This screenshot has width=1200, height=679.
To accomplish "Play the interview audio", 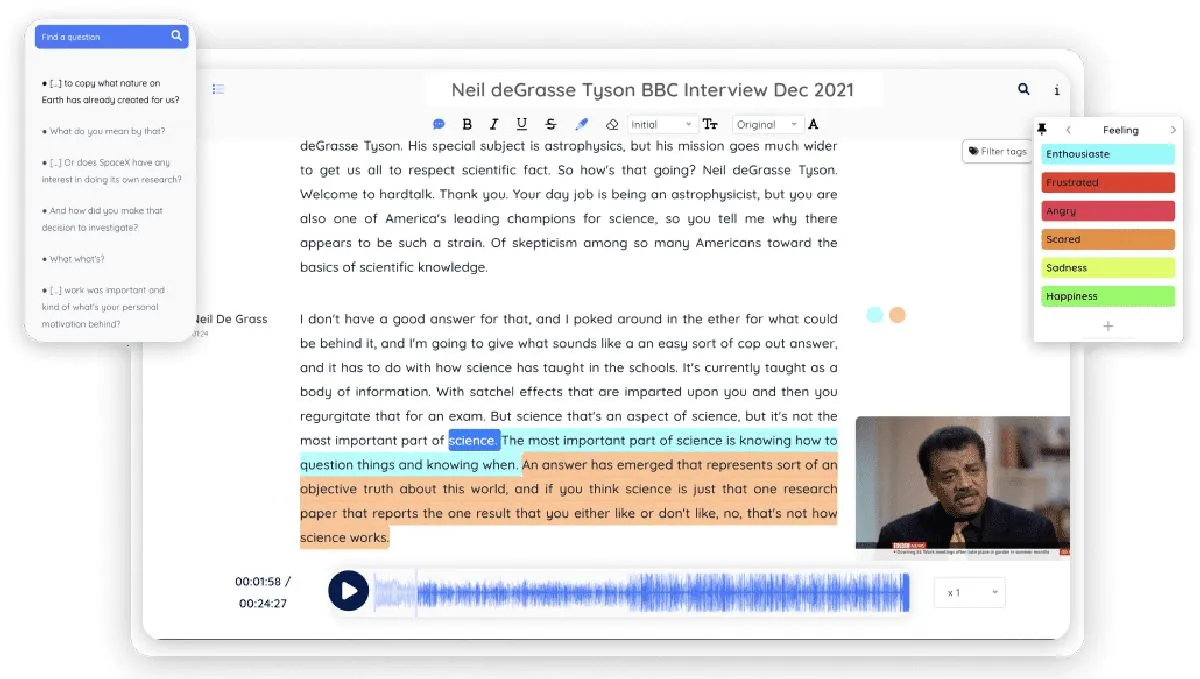I will (x=348, y=591).
